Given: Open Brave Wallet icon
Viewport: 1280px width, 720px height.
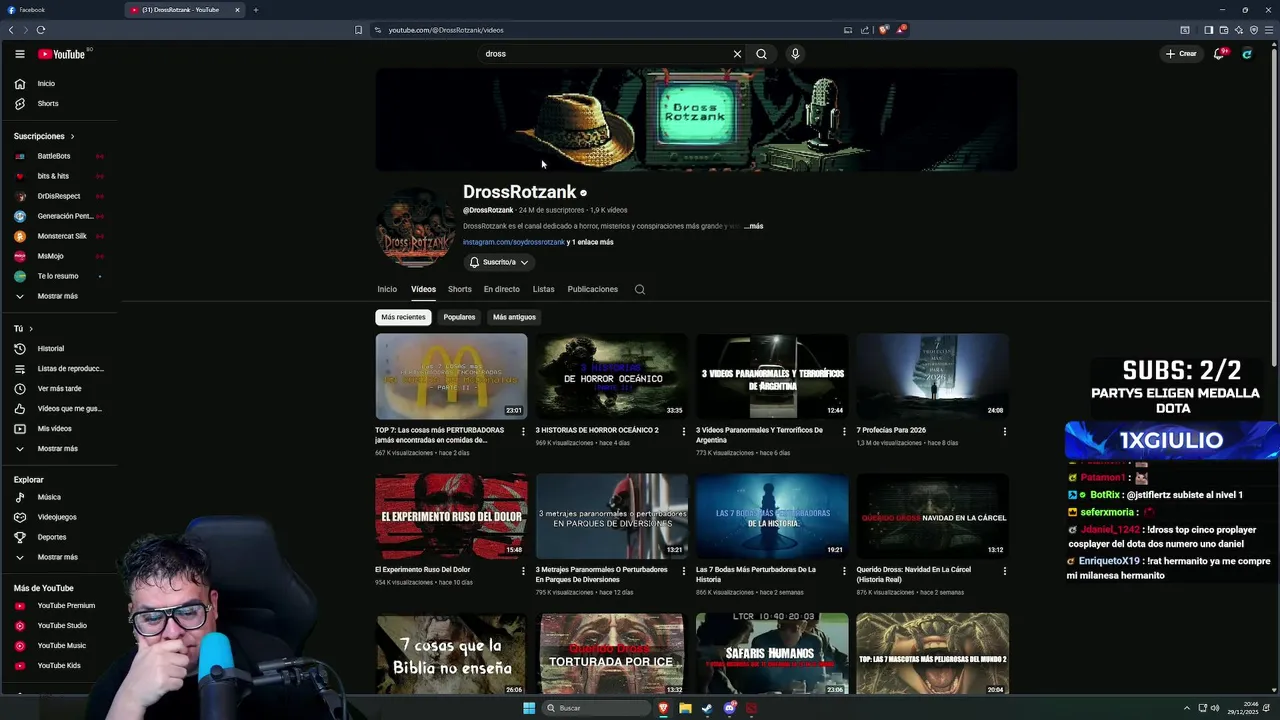Looking at the screenshot, I should point(1223,30).
